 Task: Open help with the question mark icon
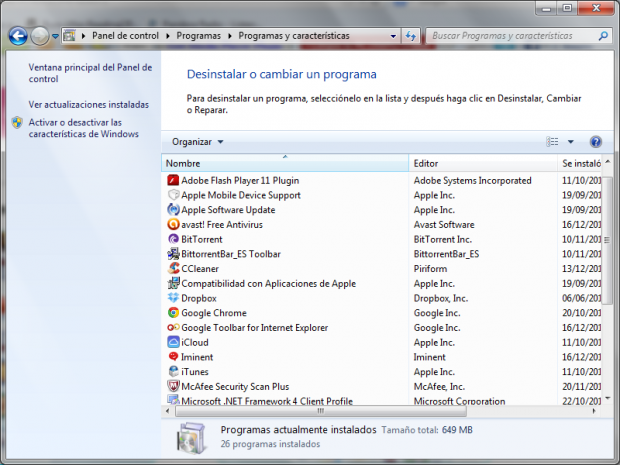595,142
